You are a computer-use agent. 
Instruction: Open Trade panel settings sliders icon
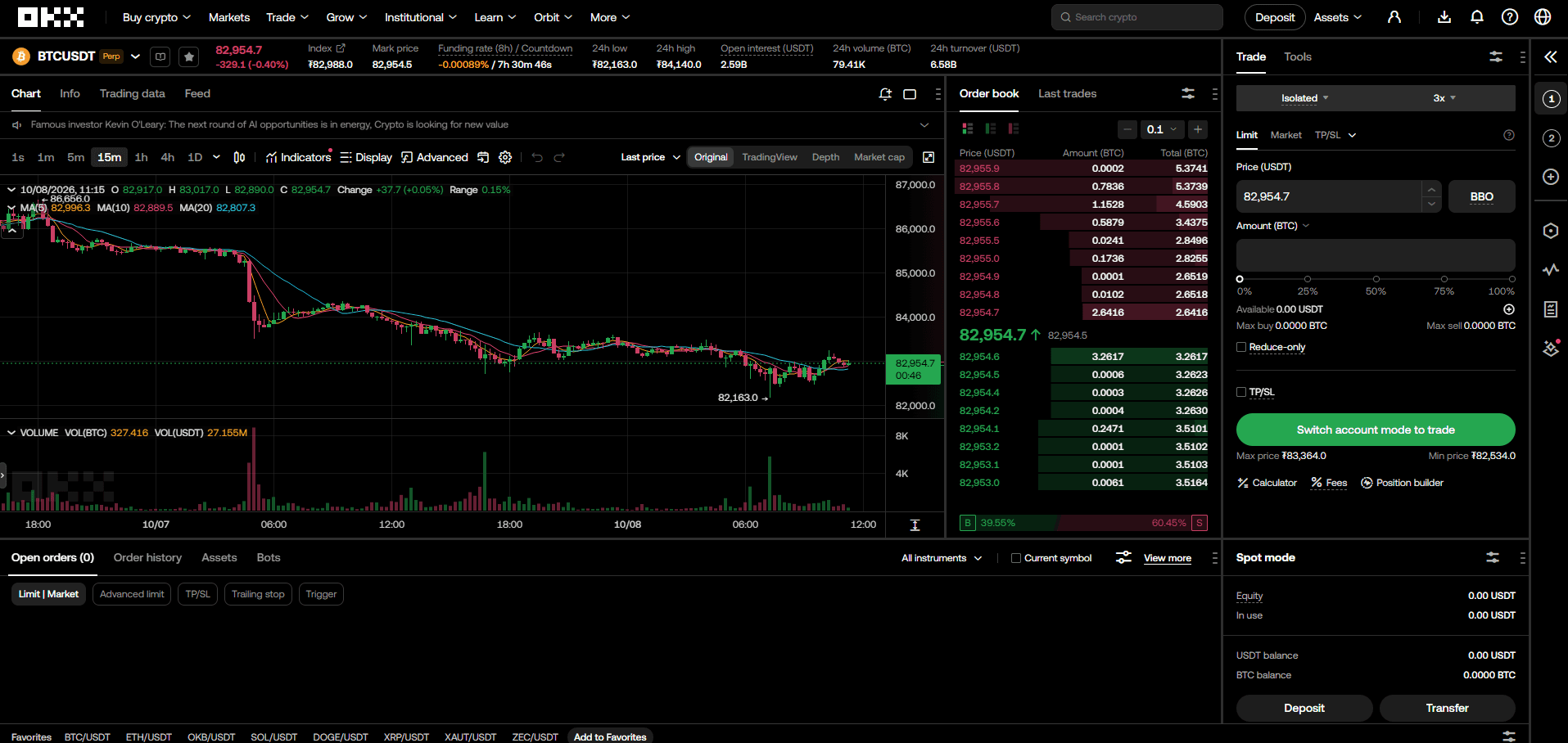point(1496,56)
